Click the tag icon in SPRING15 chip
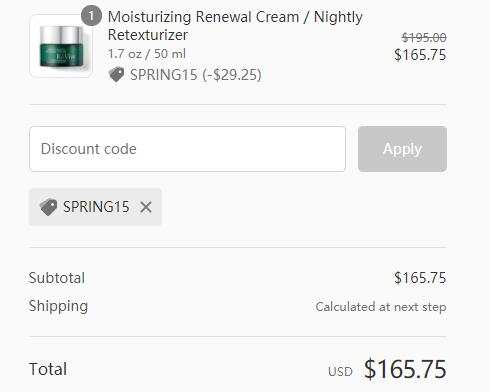 click(48, 207)
